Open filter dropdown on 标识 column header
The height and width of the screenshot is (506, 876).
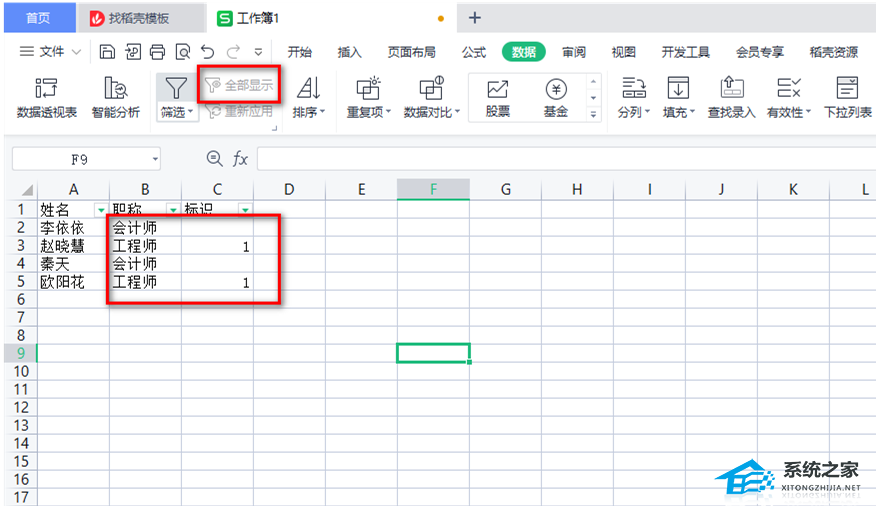[245, 209]
